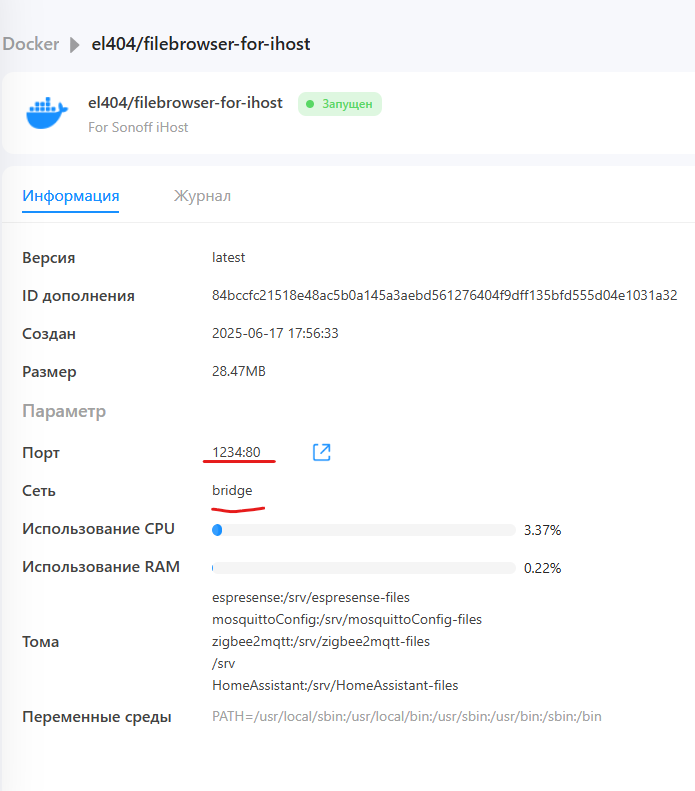The width and height of the screenshot is (695, 791).
Task: Click the espresense volume entry
Action: 311,597
